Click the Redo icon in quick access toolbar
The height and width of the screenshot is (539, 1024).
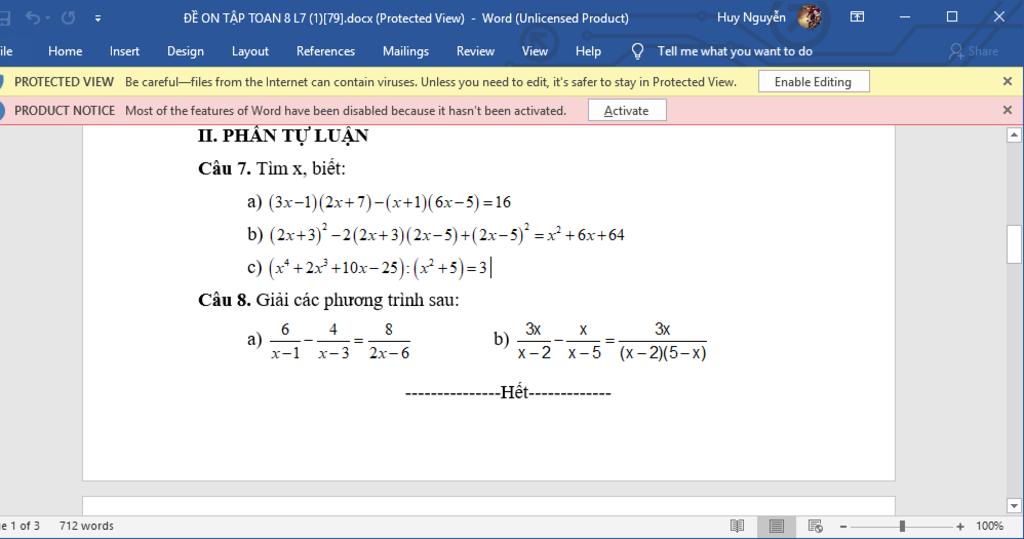(68, 18)
